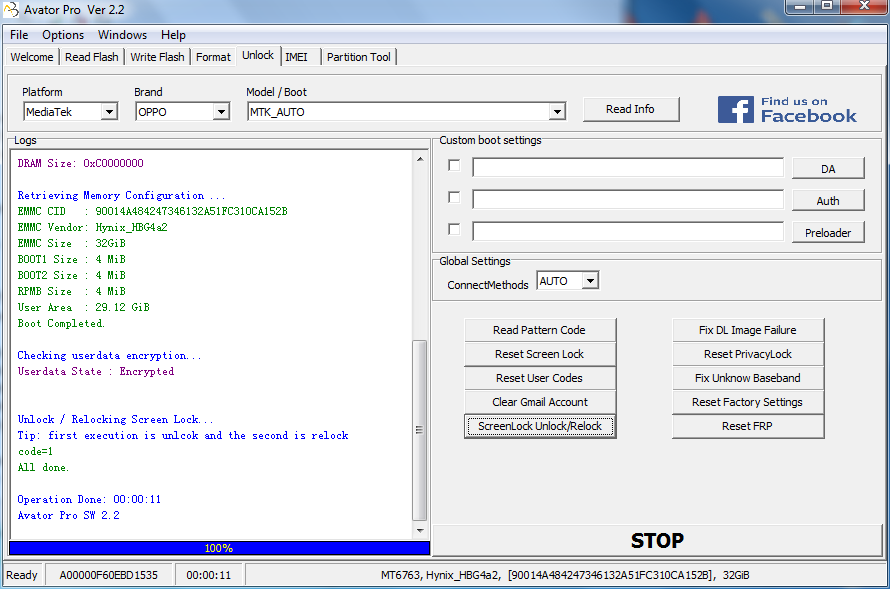
Task: Click the Fix Unknow Baseband button
Action: point(748,378)
